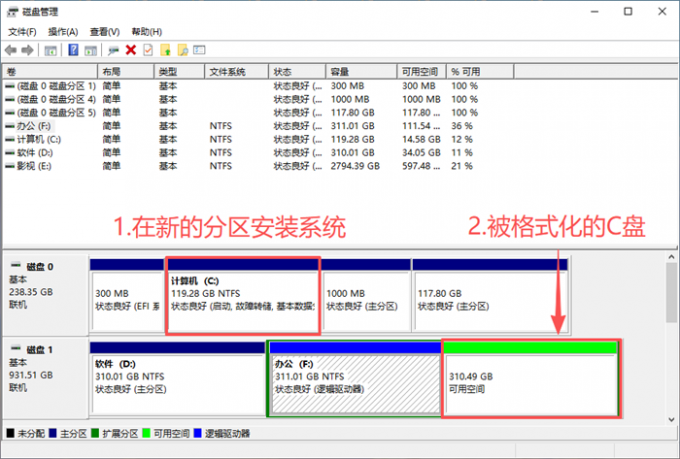Click the disk icon next to 磁盘 1

point(16,348)
